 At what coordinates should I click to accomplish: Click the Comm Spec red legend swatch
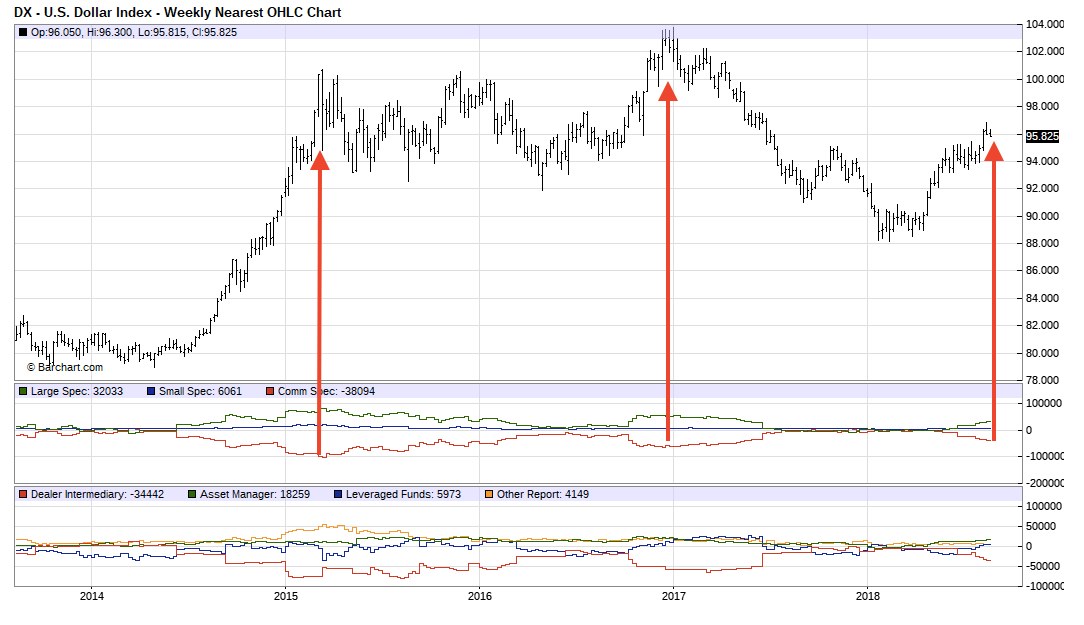pos(270,391)
